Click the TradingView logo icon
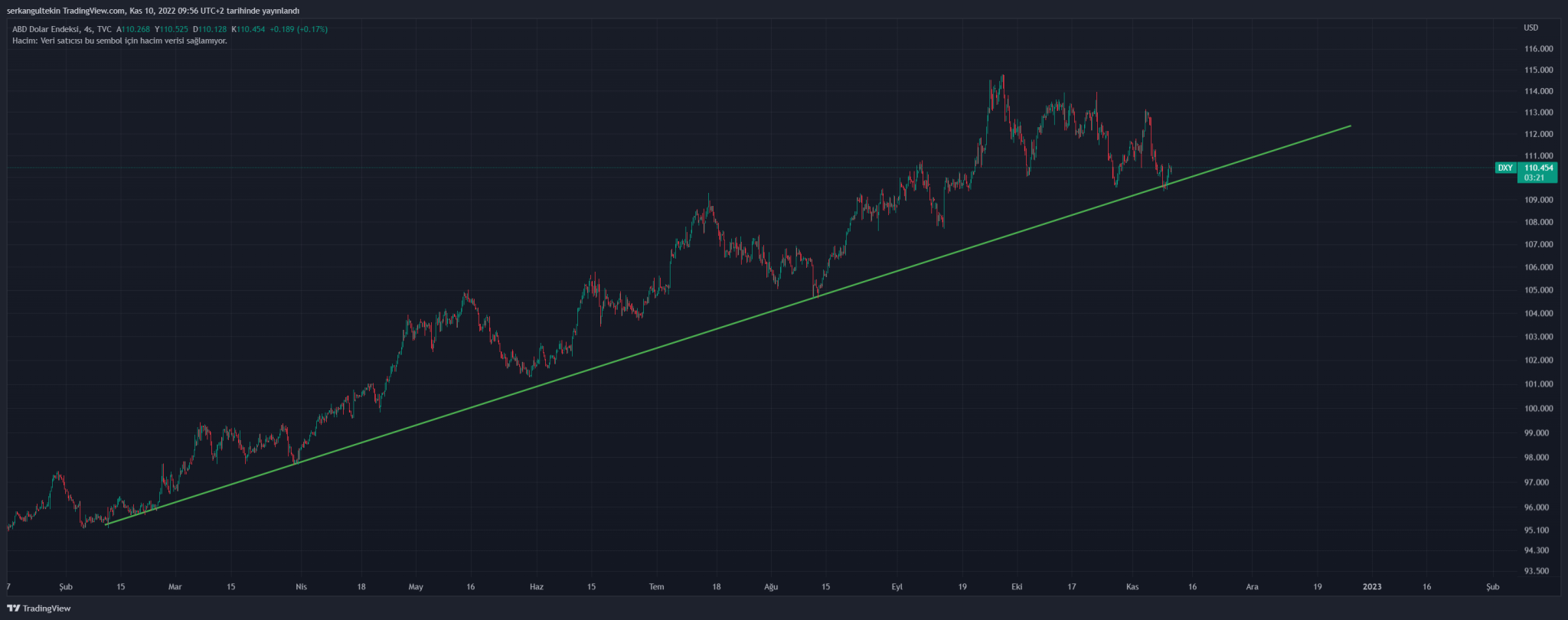 click(x=13, y=609)
